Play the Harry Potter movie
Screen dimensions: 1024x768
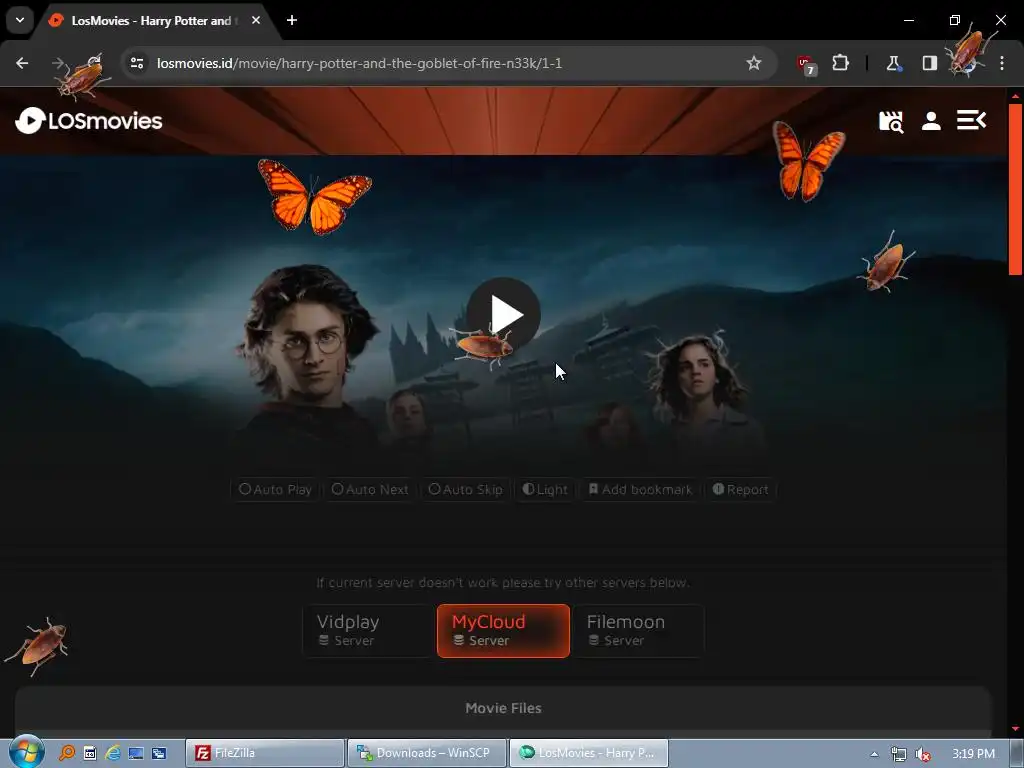click(x=504, y=314)
